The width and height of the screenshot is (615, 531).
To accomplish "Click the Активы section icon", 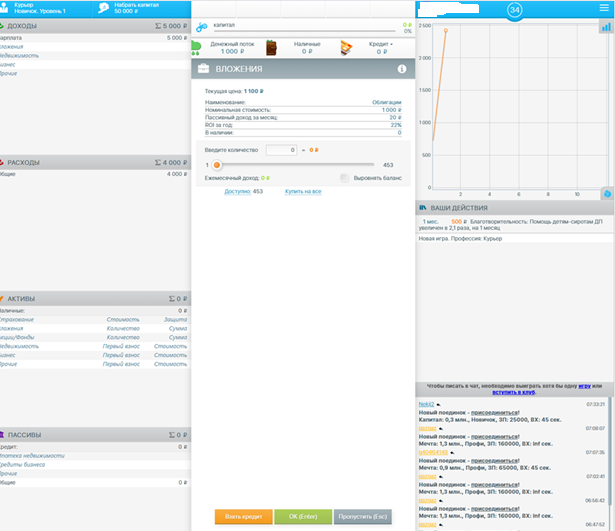I will click(2, 298).
